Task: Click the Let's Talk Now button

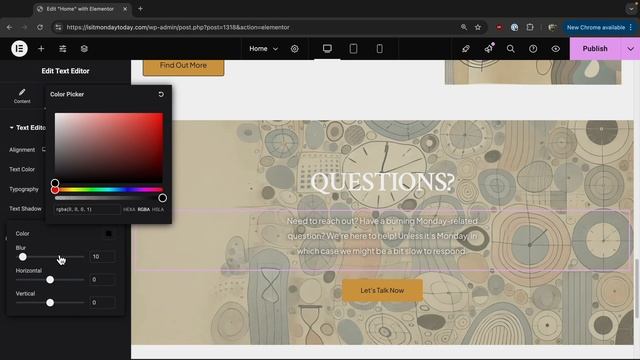Action: point(382,291)
